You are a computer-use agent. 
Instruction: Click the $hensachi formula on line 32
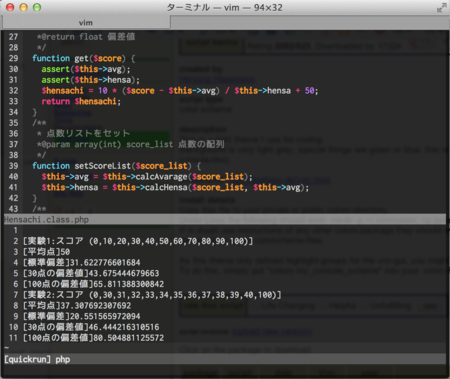click(180, 90)
